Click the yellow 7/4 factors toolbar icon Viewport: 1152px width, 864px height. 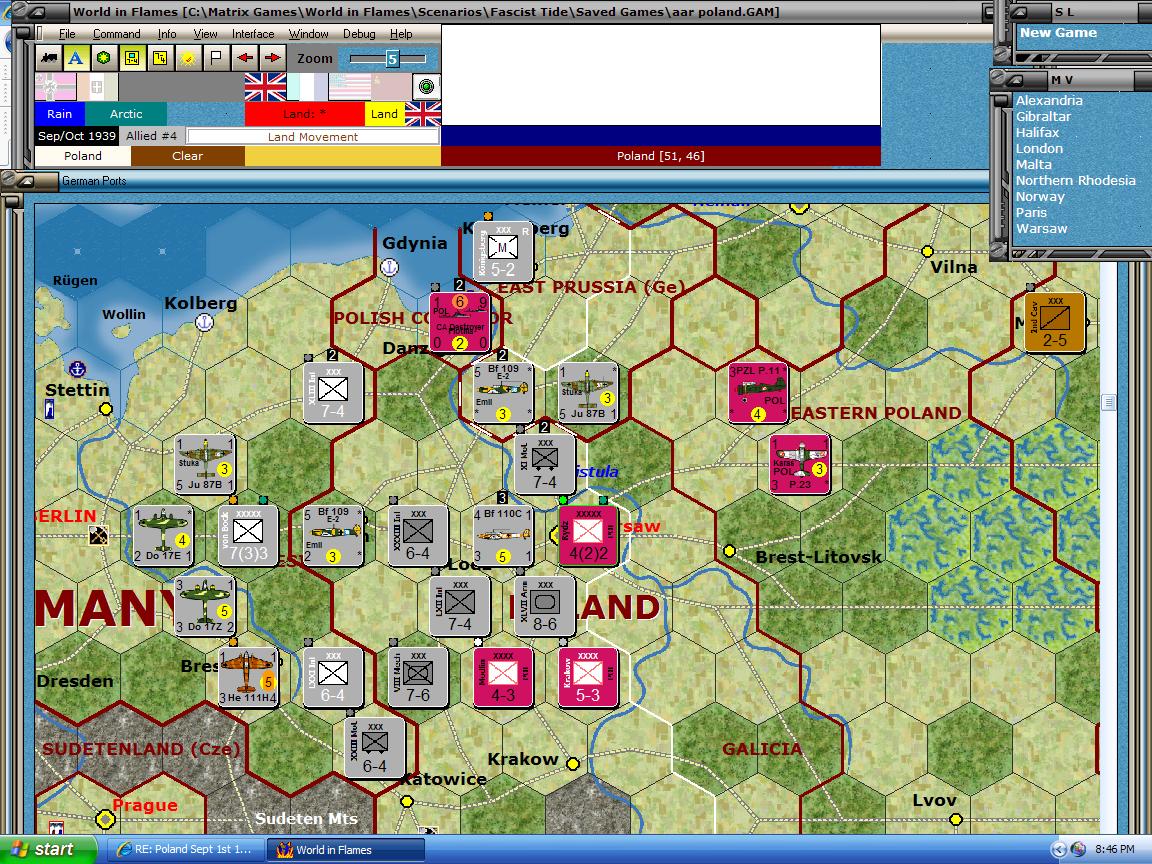pyautogui.click(x=159, y=57)
